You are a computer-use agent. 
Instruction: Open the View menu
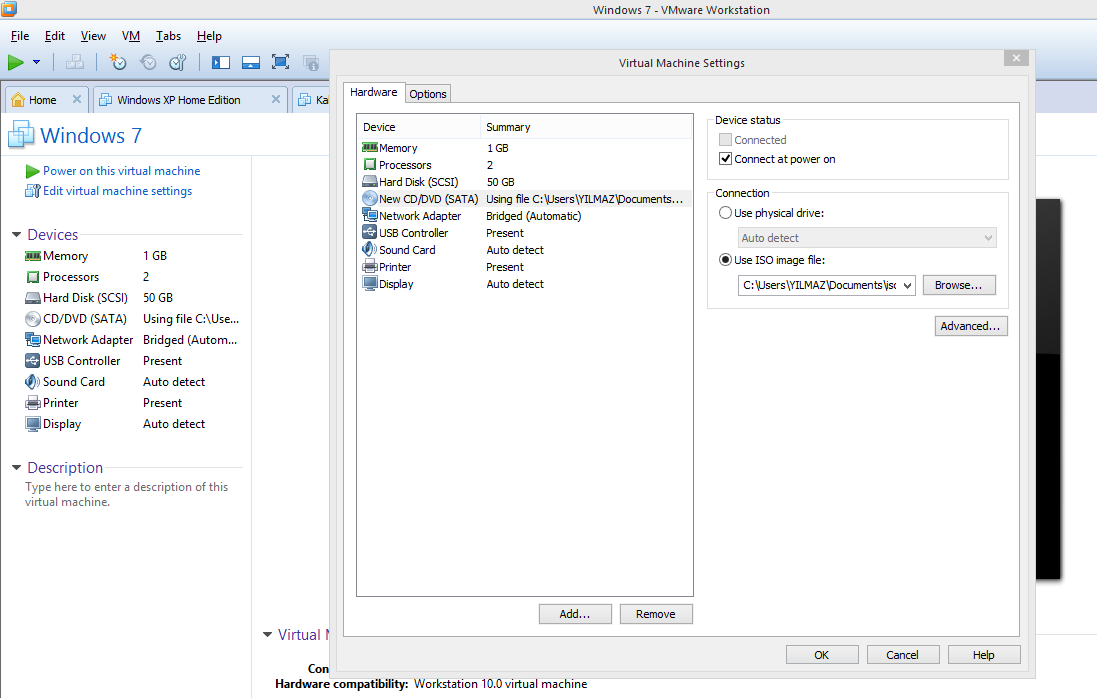click(93, 36)
